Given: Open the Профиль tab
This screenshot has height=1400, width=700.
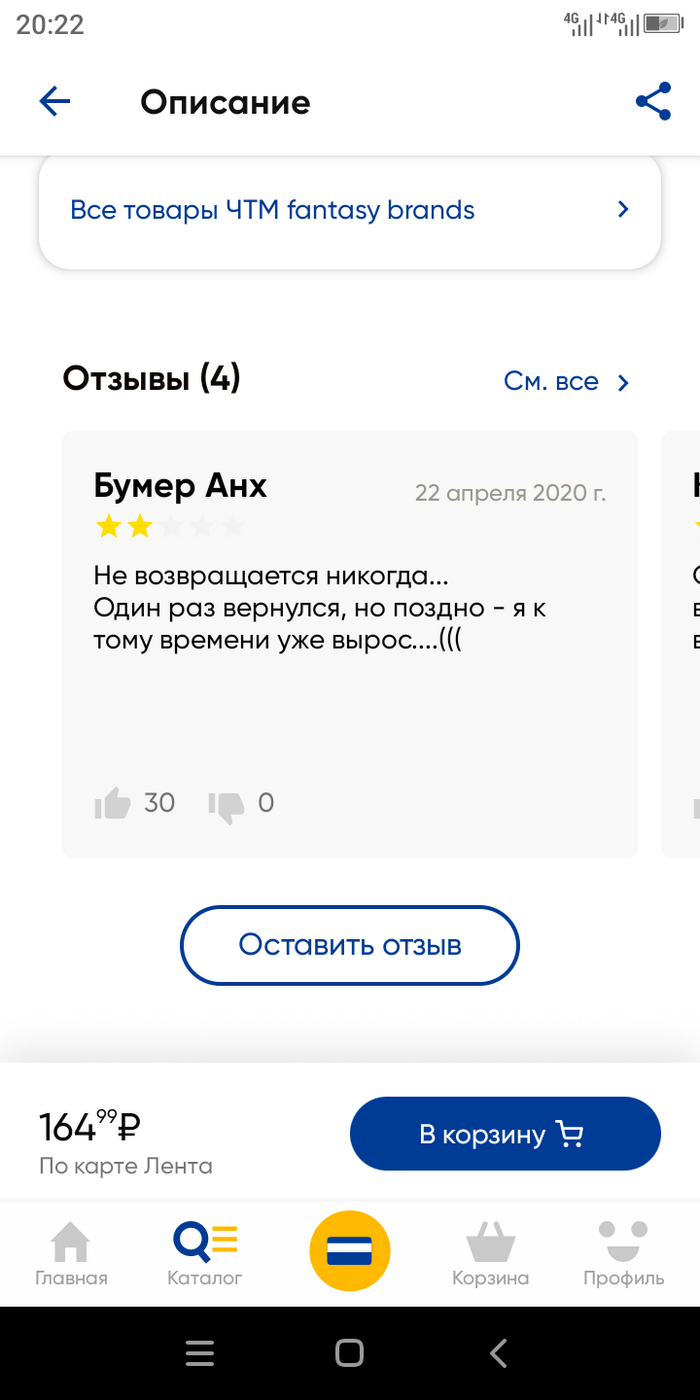Looking at the screenshot, I should coord(623,1254).
